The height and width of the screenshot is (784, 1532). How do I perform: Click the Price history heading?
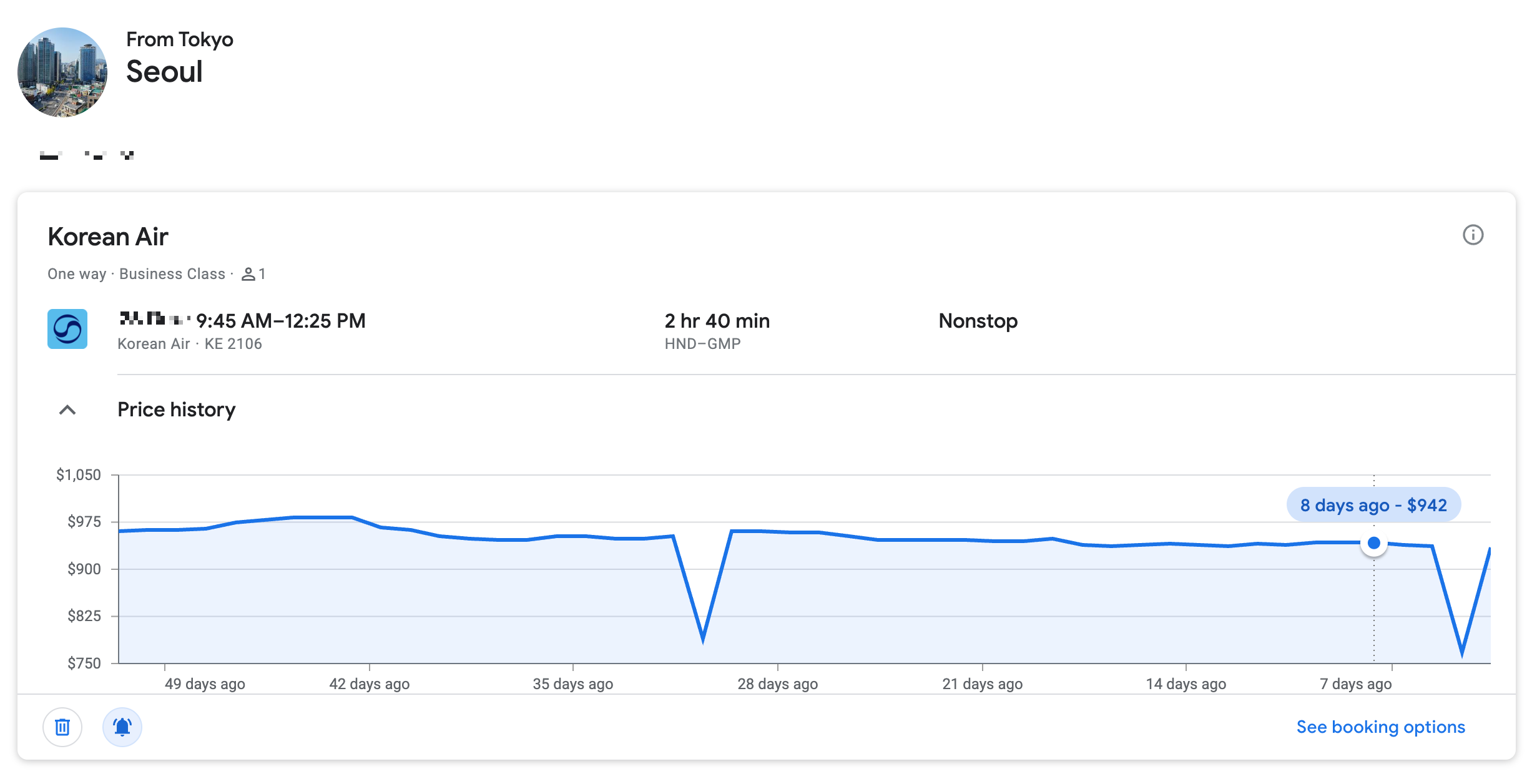click(176, 409)
